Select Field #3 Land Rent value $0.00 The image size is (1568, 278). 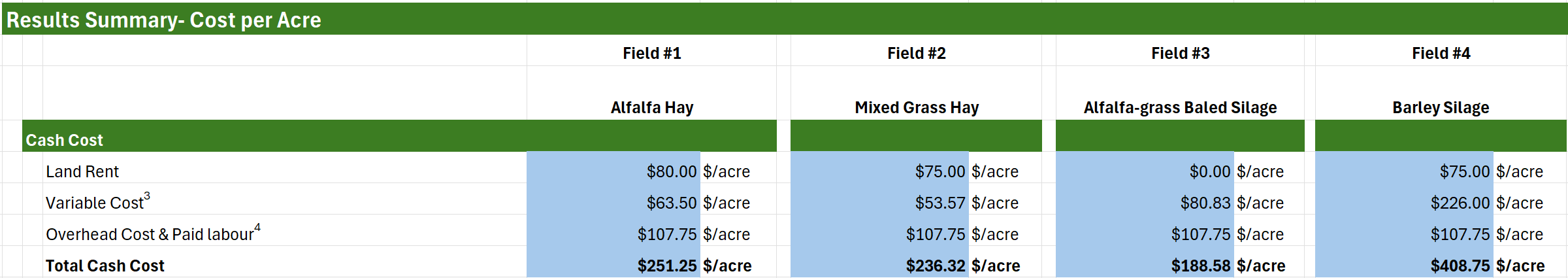tap(1145, 171)
